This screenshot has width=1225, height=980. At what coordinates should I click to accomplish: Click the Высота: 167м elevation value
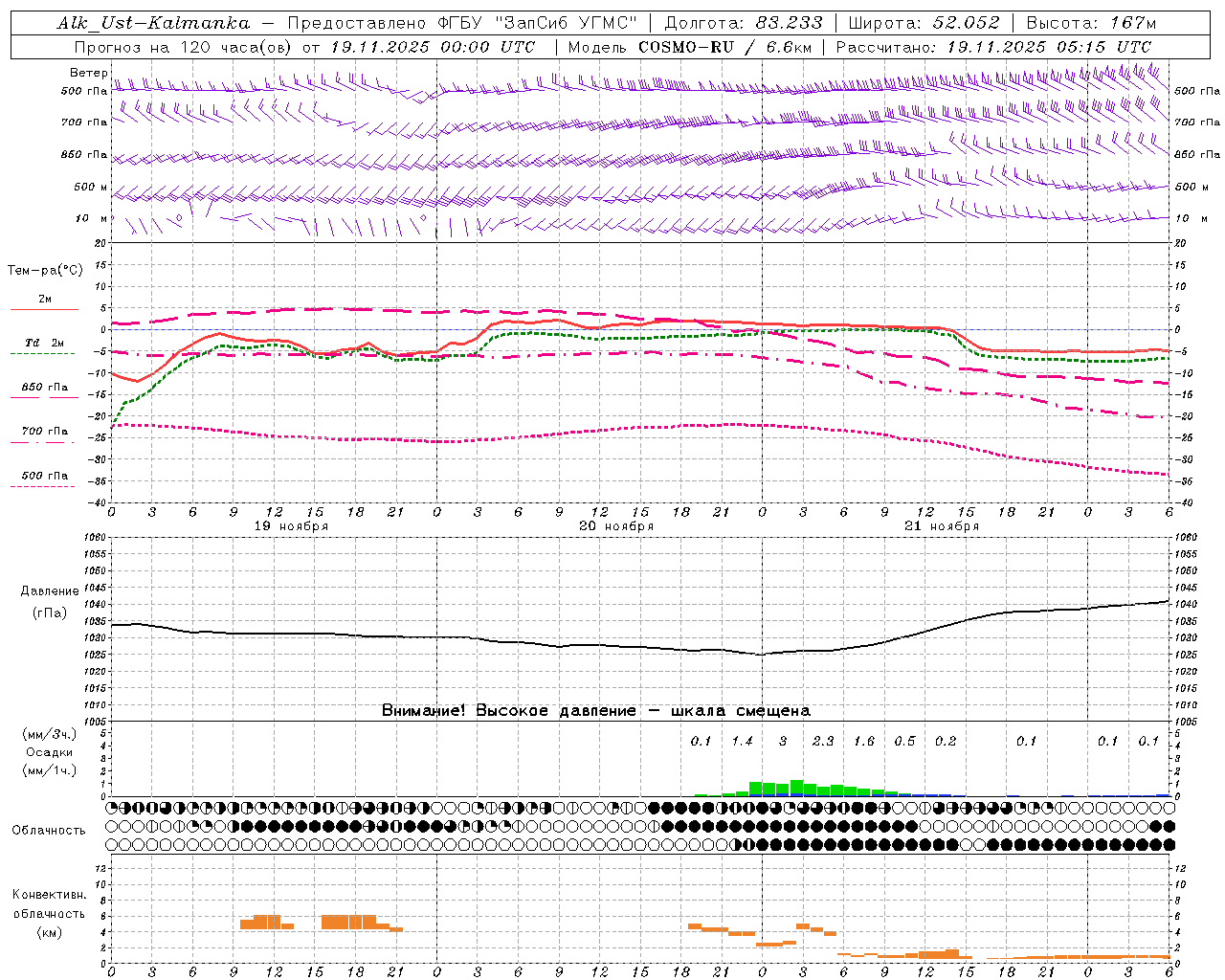coord(1091,23)
